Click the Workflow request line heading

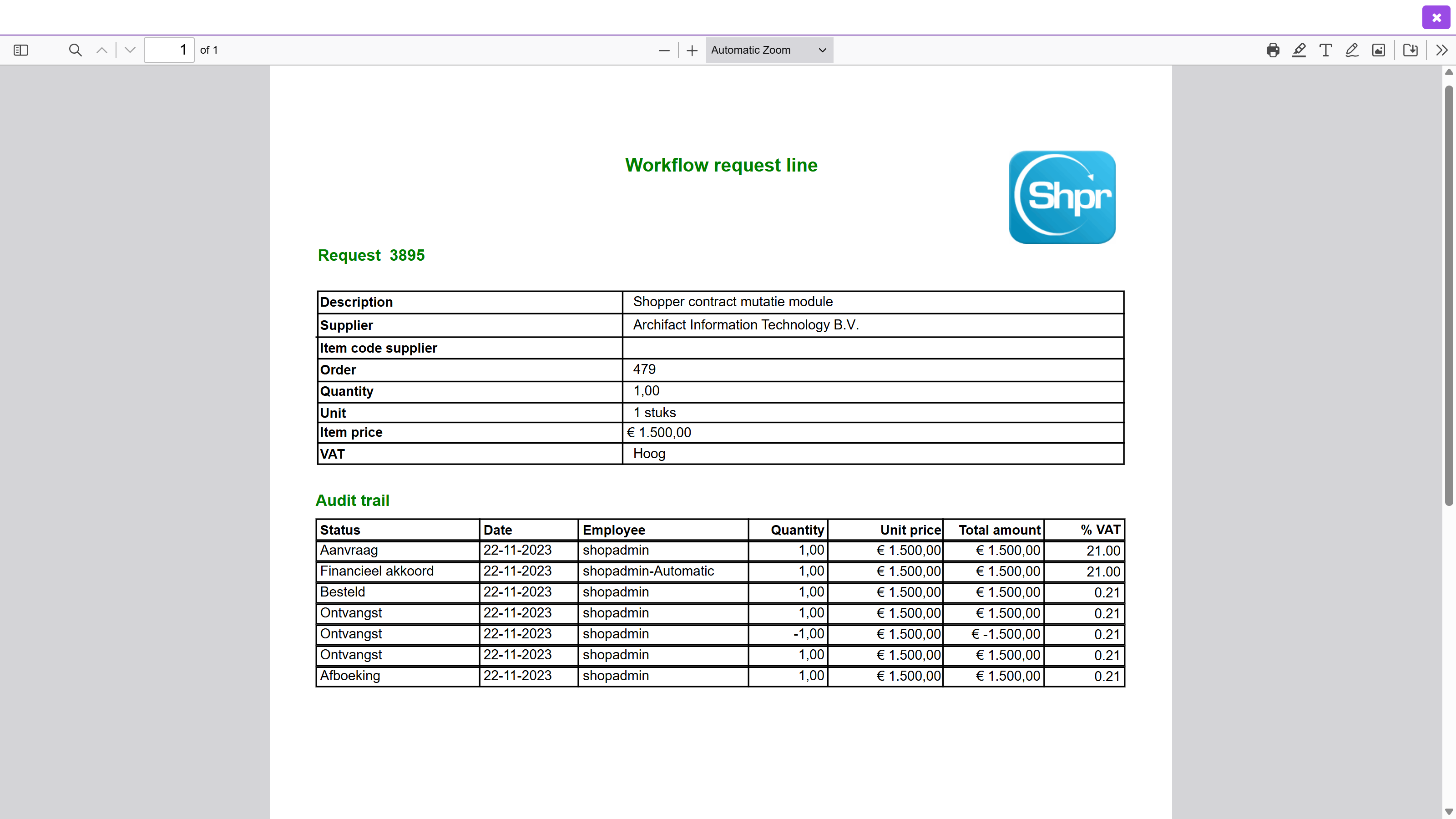coord(721,165)
